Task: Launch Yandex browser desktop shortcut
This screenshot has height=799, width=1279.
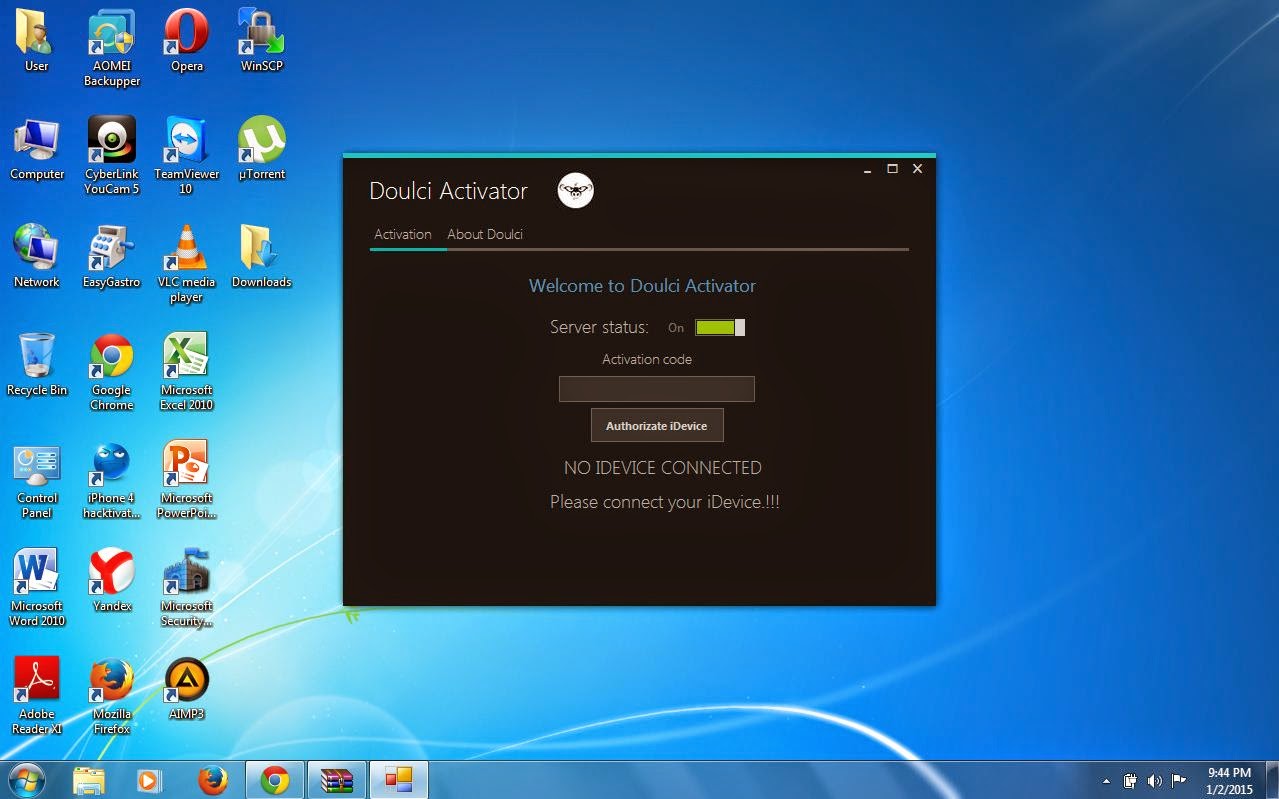Action: pyautogui.click(x=112, y=580)
